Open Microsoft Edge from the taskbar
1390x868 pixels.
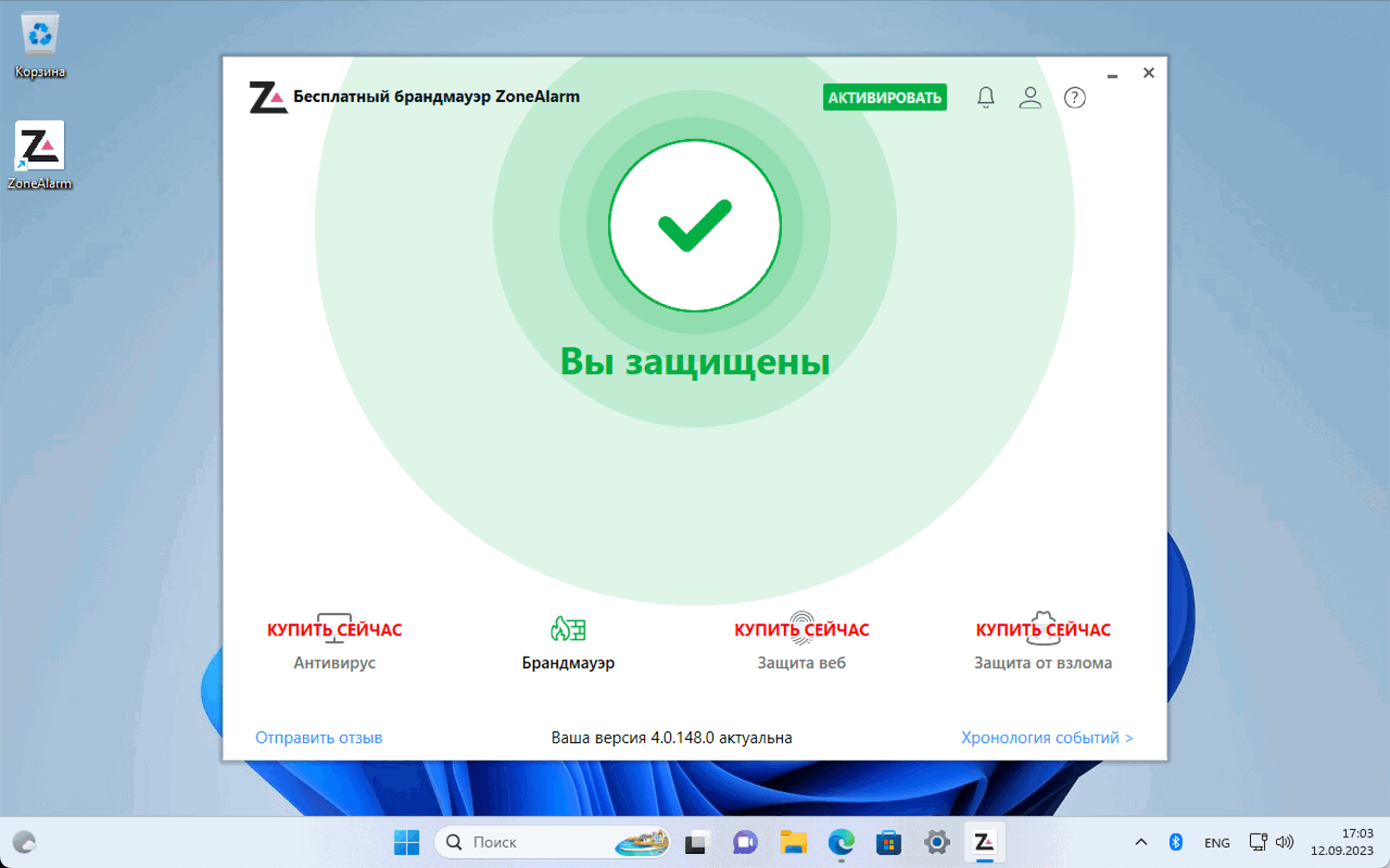(x=841, y=842)
